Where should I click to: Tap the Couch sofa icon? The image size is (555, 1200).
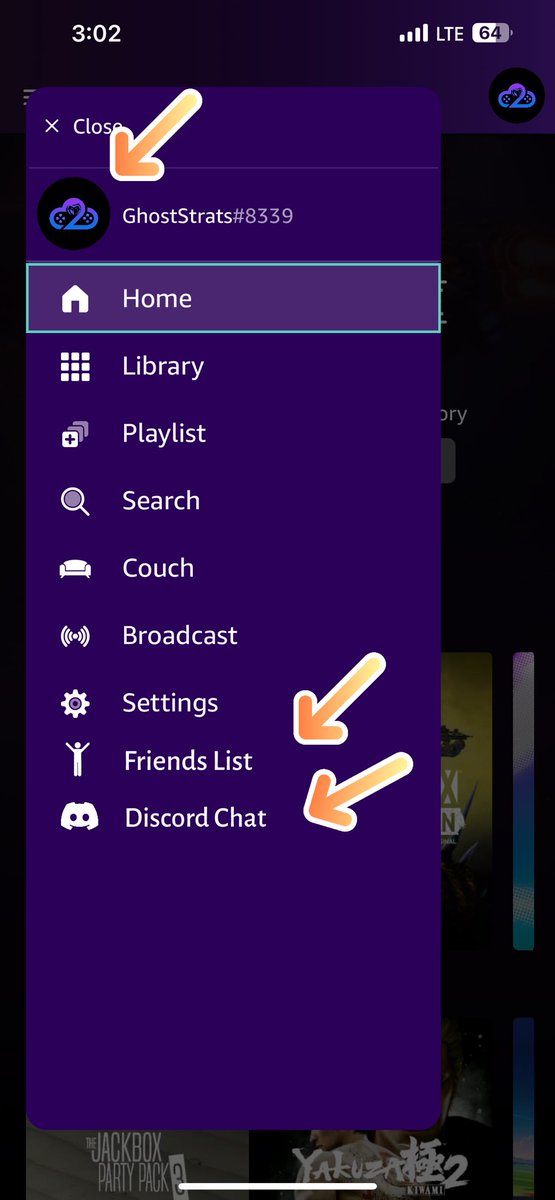(75, 569)
